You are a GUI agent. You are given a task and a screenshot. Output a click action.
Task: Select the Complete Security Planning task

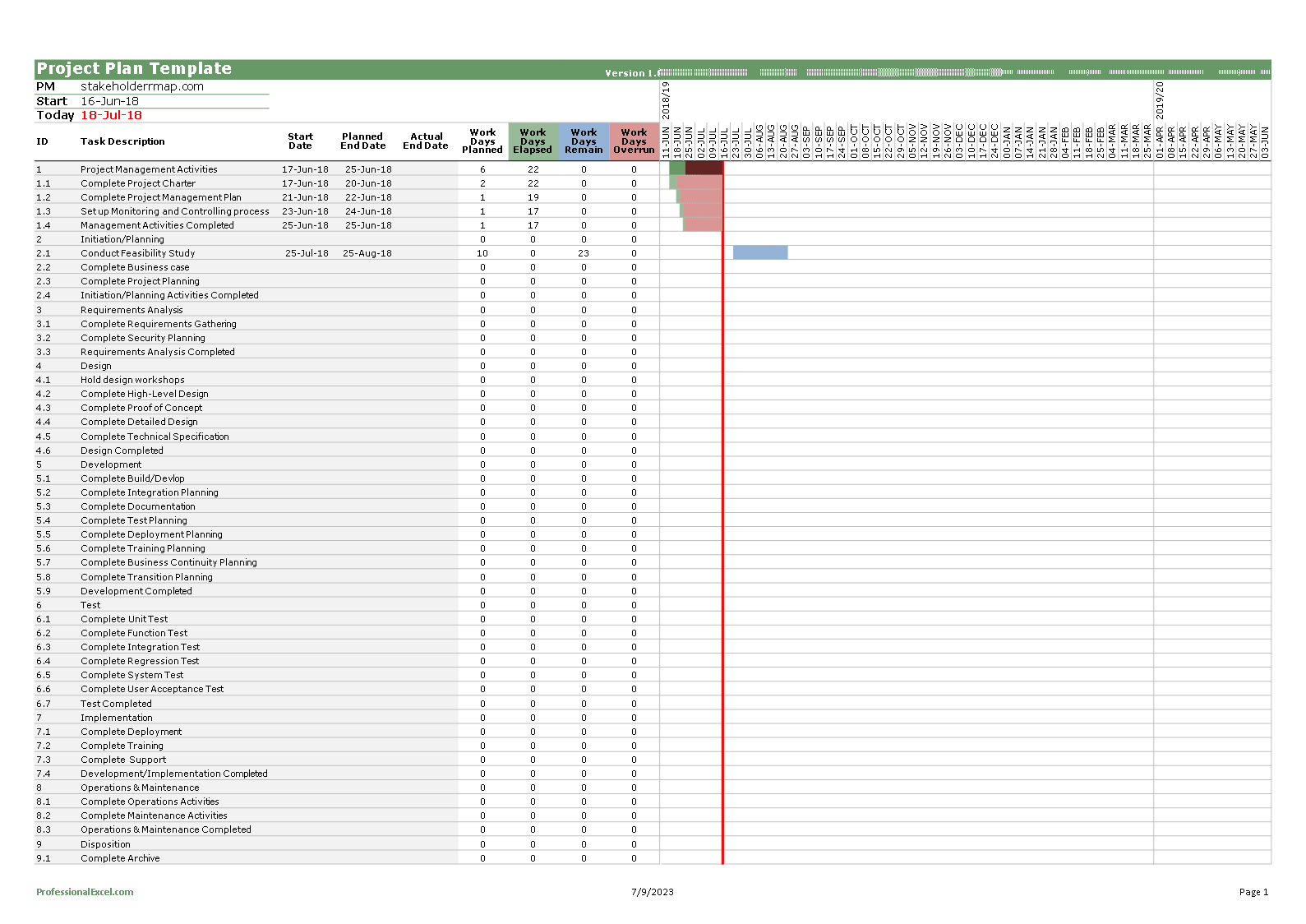[143, 338]
